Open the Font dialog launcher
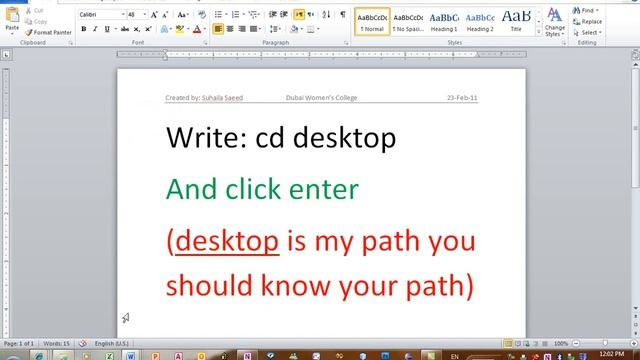 click(x=205, y=42)
